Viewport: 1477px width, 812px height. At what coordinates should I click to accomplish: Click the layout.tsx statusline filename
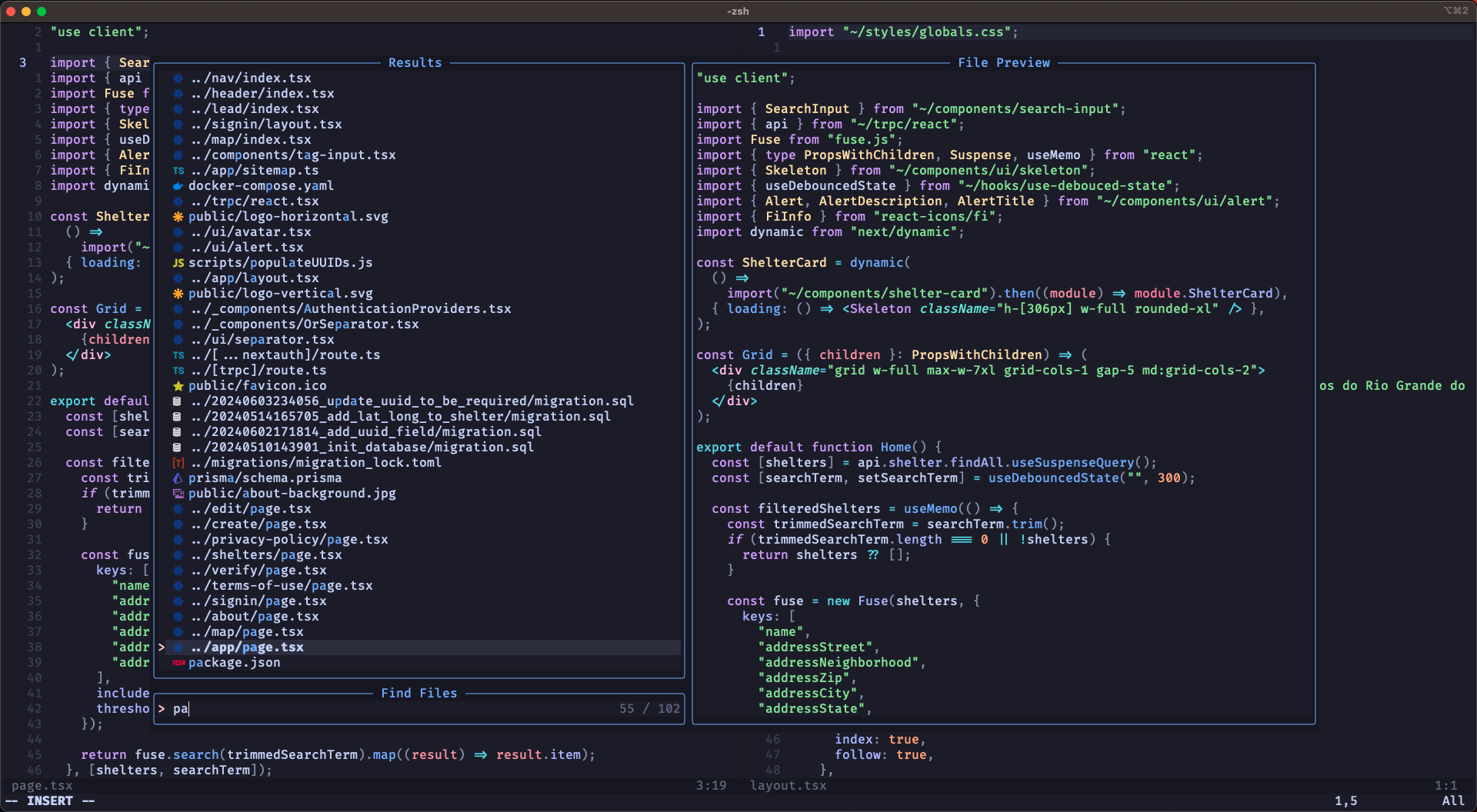(789, 786)
